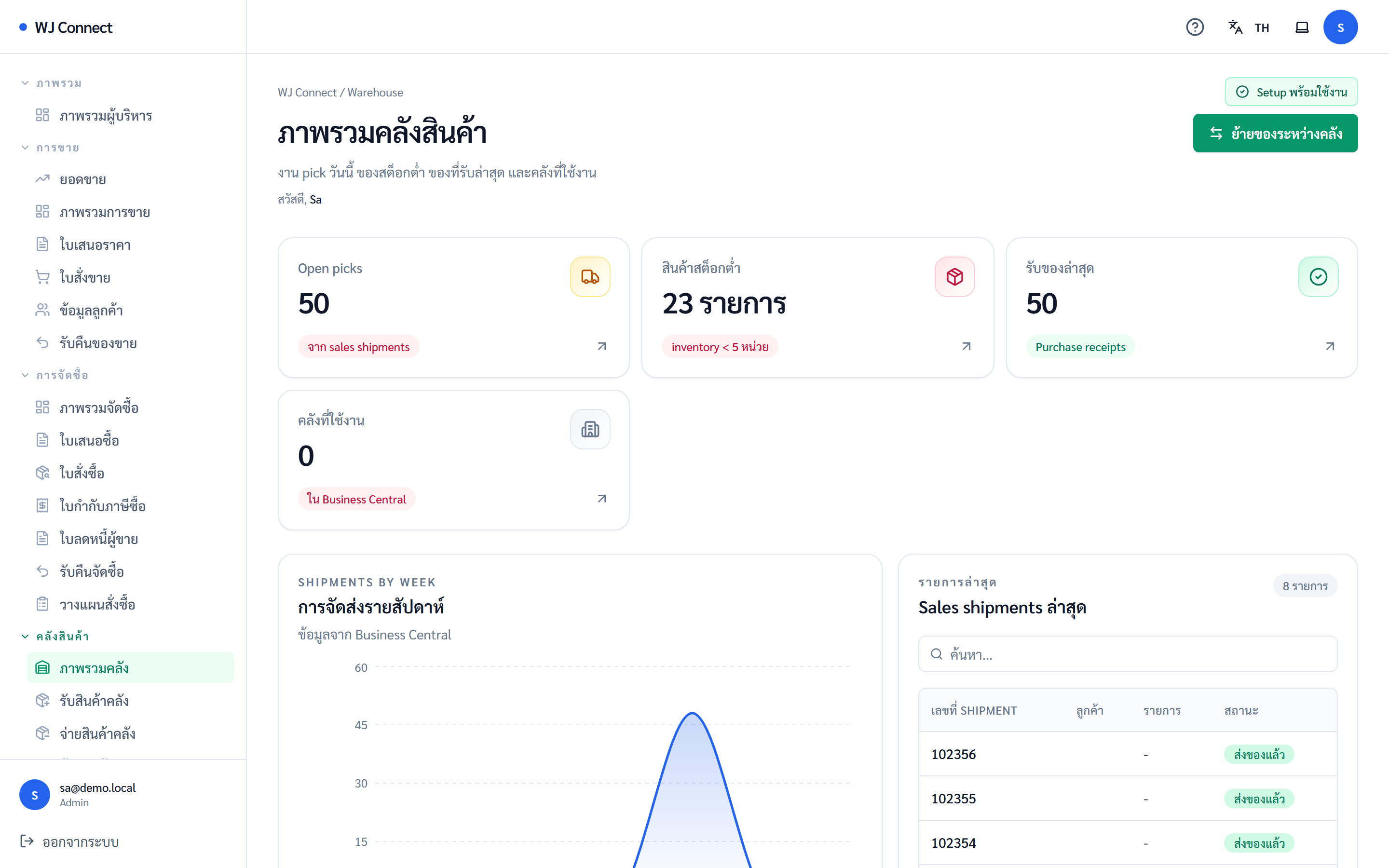
Task: Open รับคืนของขาย menu item
Action: click(x=130, y=343)
